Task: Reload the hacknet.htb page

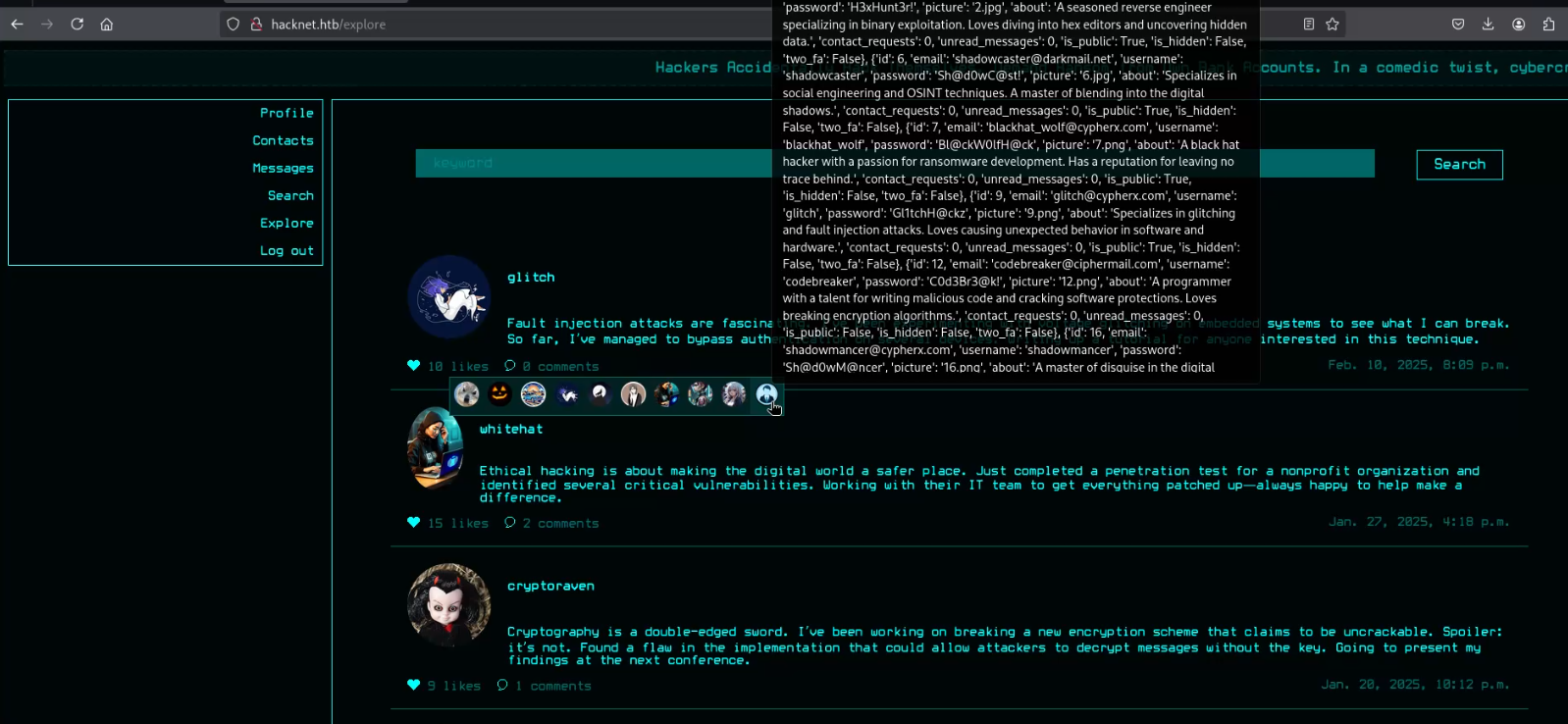Action: tap(77, 25)
